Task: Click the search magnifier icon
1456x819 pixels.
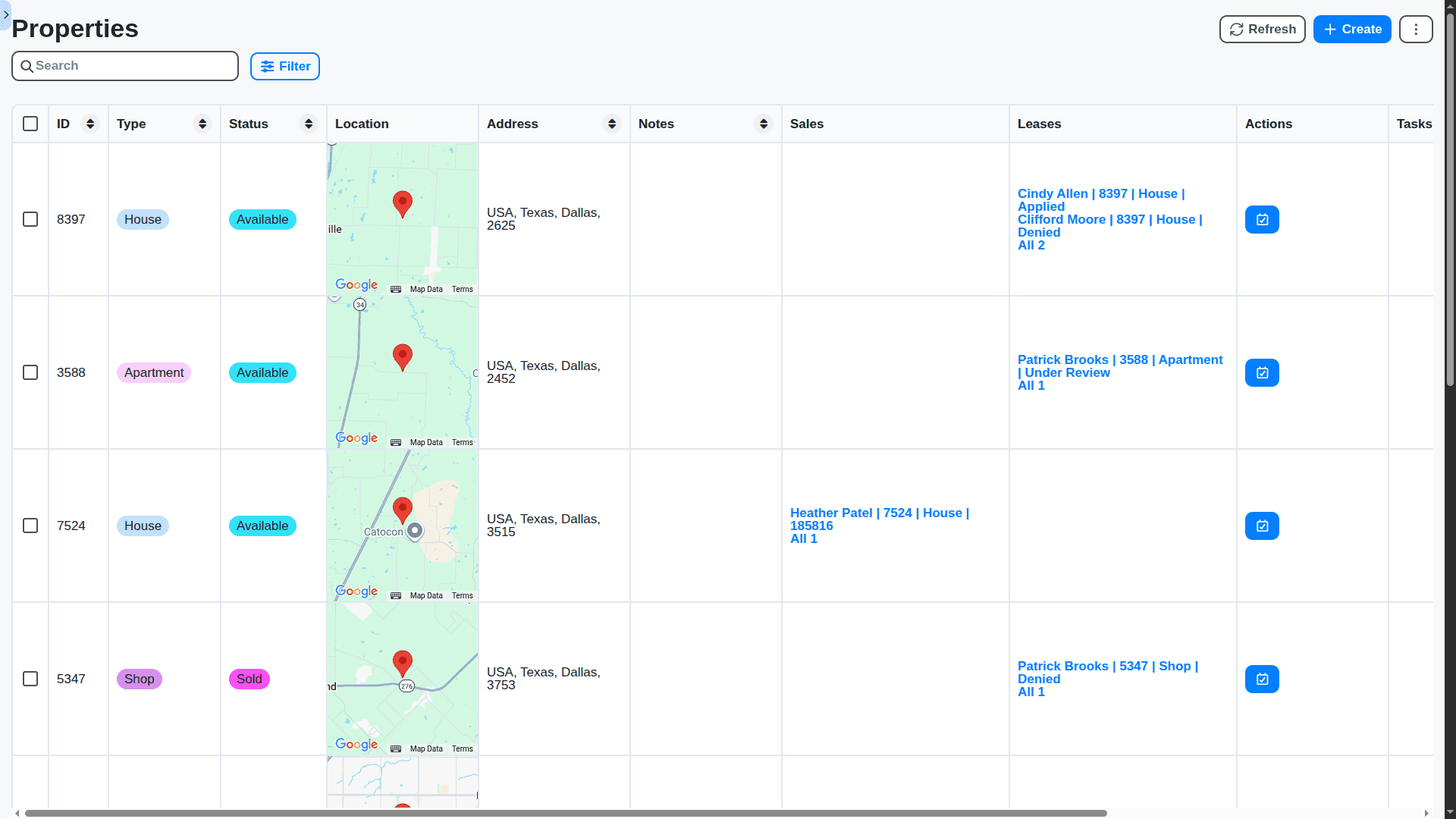Action: click(x=27, y=66)
